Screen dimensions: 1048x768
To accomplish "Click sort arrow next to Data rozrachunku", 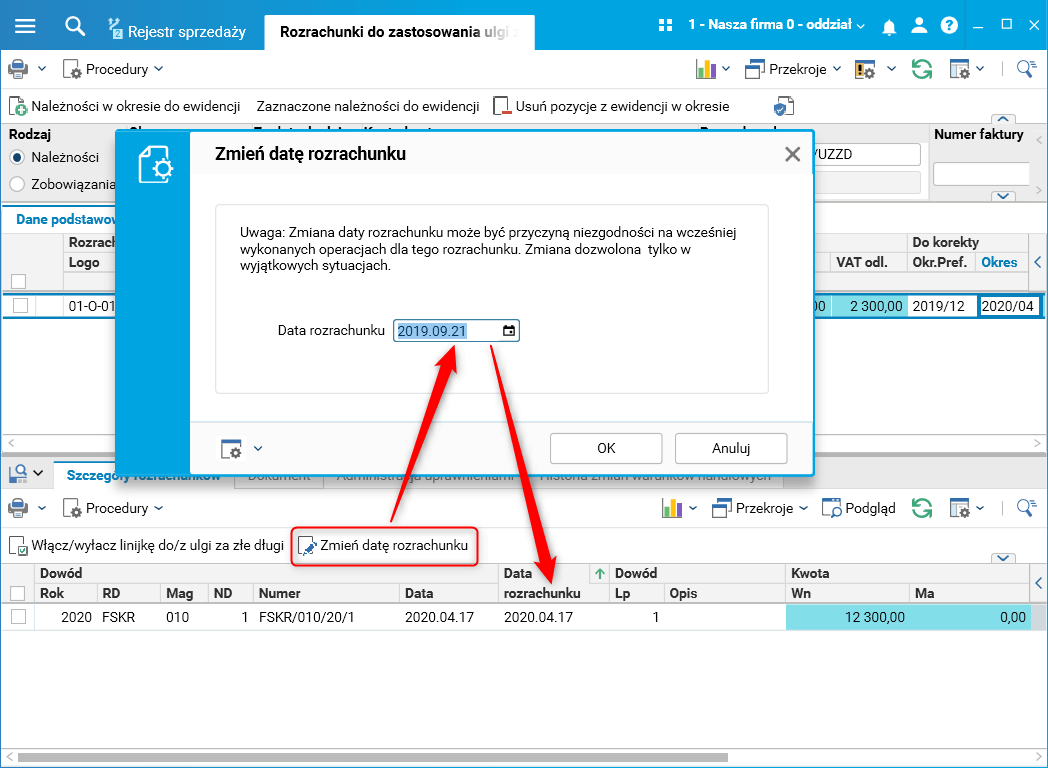I will coord(600,573).
